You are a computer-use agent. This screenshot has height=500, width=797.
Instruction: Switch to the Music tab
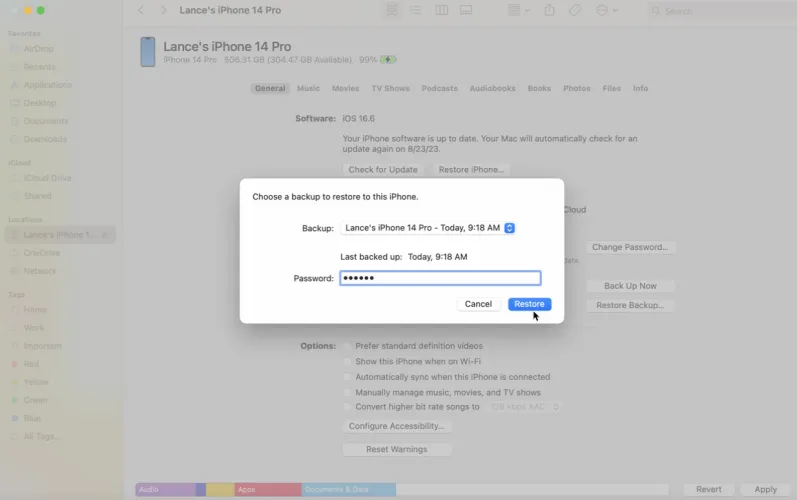(x=308, y=88)
